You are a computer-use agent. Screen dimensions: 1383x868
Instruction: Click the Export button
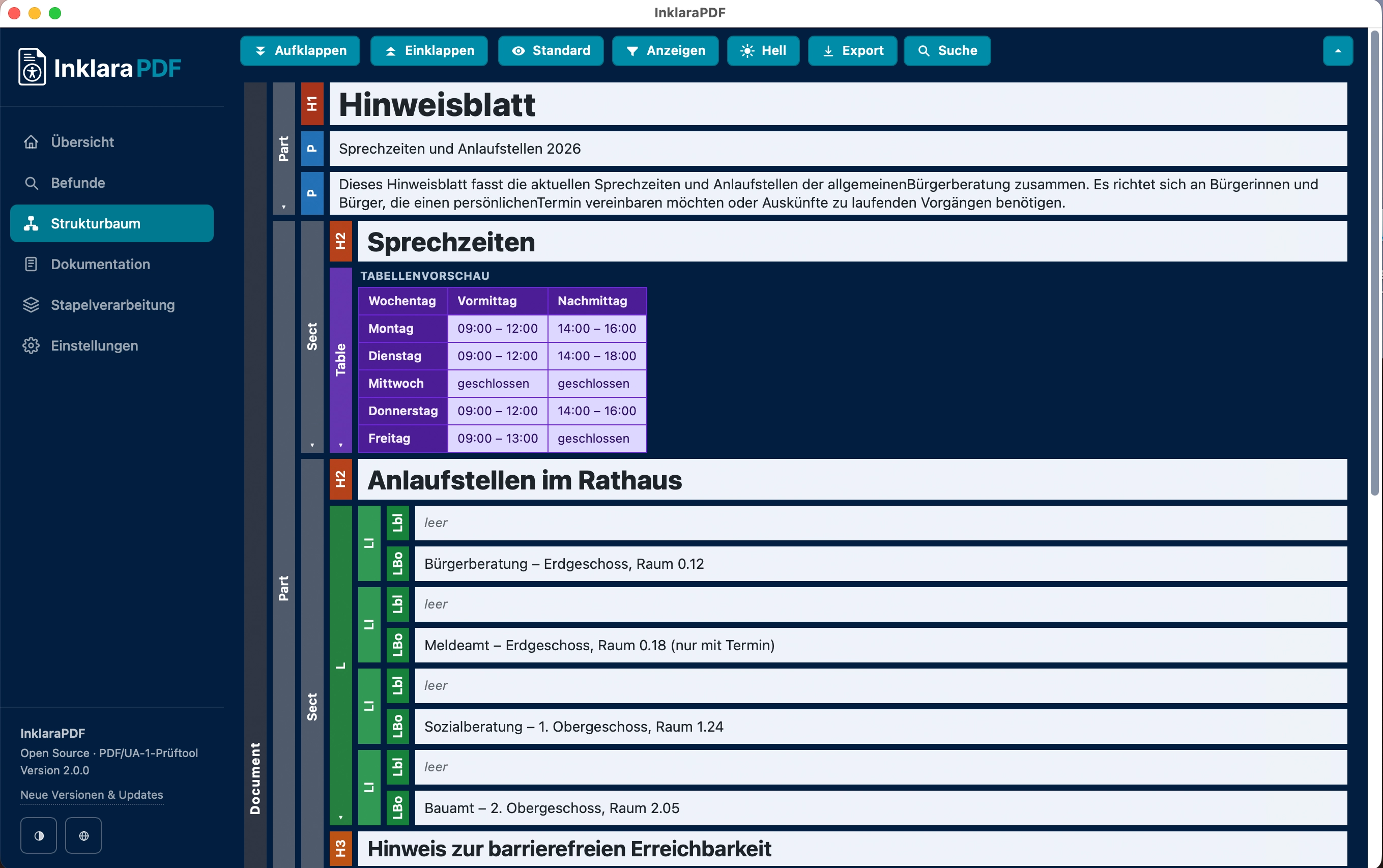point(852,50)
